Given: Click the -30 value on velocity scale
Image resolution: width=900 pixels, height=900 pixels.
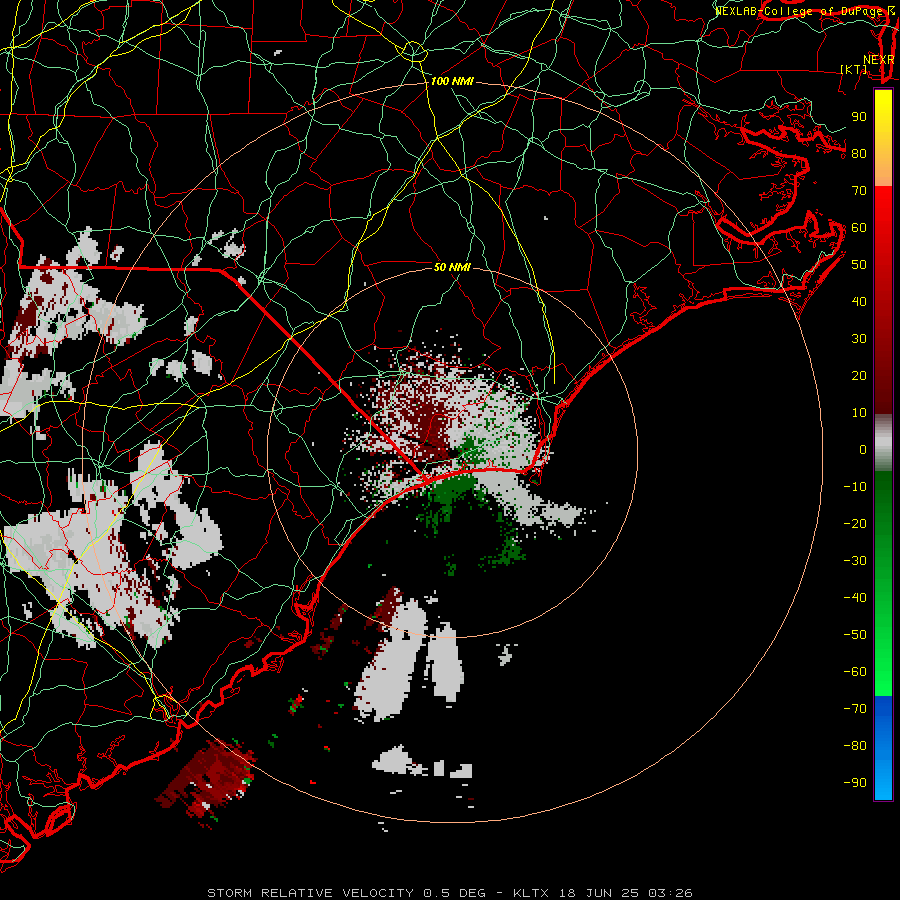Looking at the screenshot, I should pos(855,561).
